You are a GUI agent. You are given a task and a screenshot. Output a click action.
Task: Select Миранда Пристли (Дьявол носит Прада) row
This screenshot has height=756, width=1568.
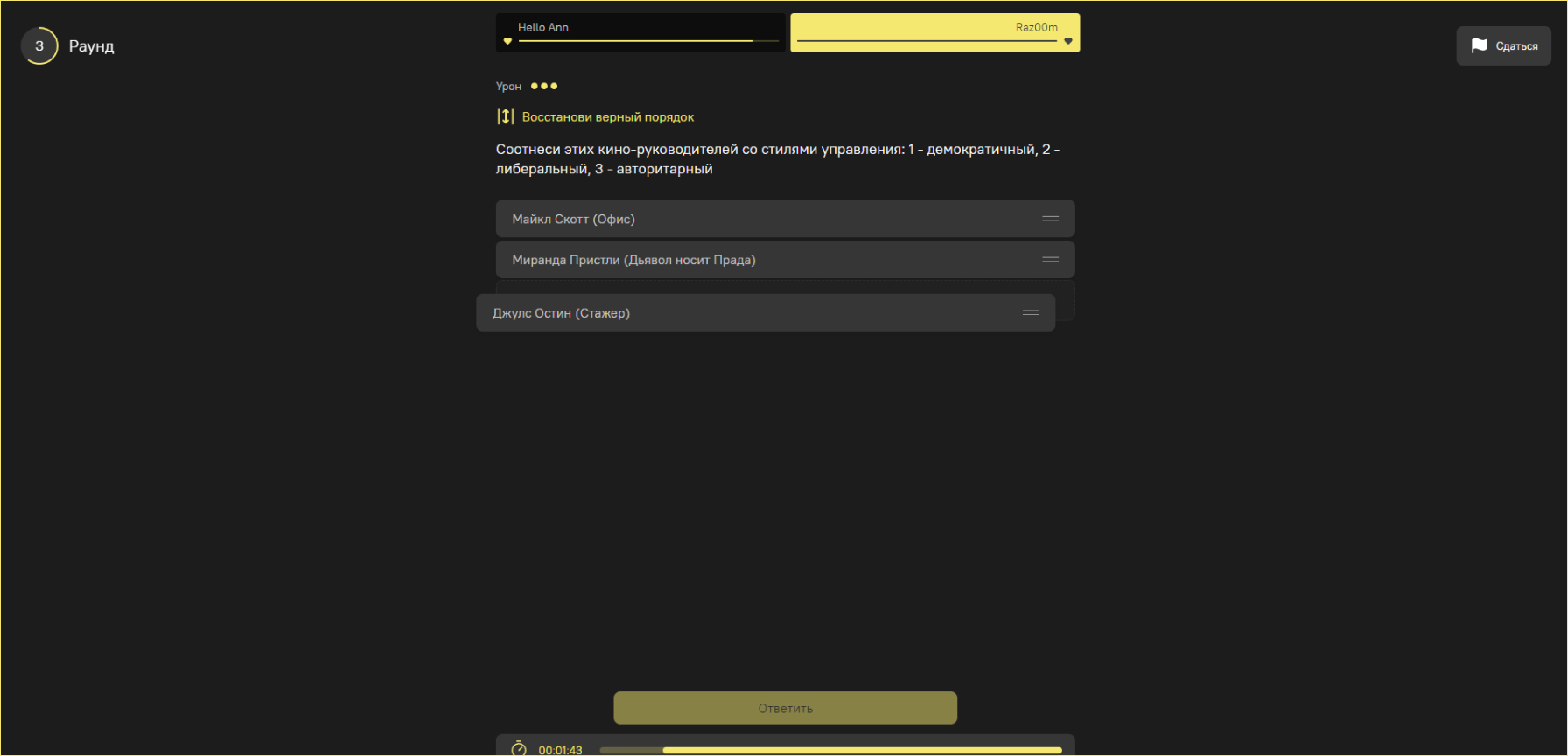785,260
